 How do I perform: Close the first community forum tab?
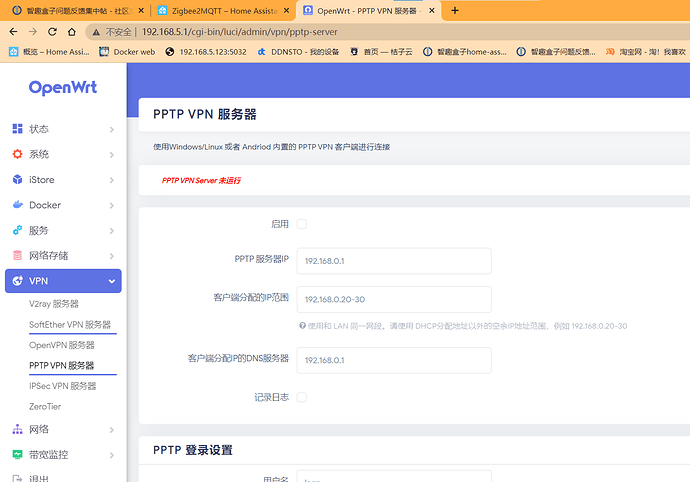pyautogui.click(x=141, y=10)
